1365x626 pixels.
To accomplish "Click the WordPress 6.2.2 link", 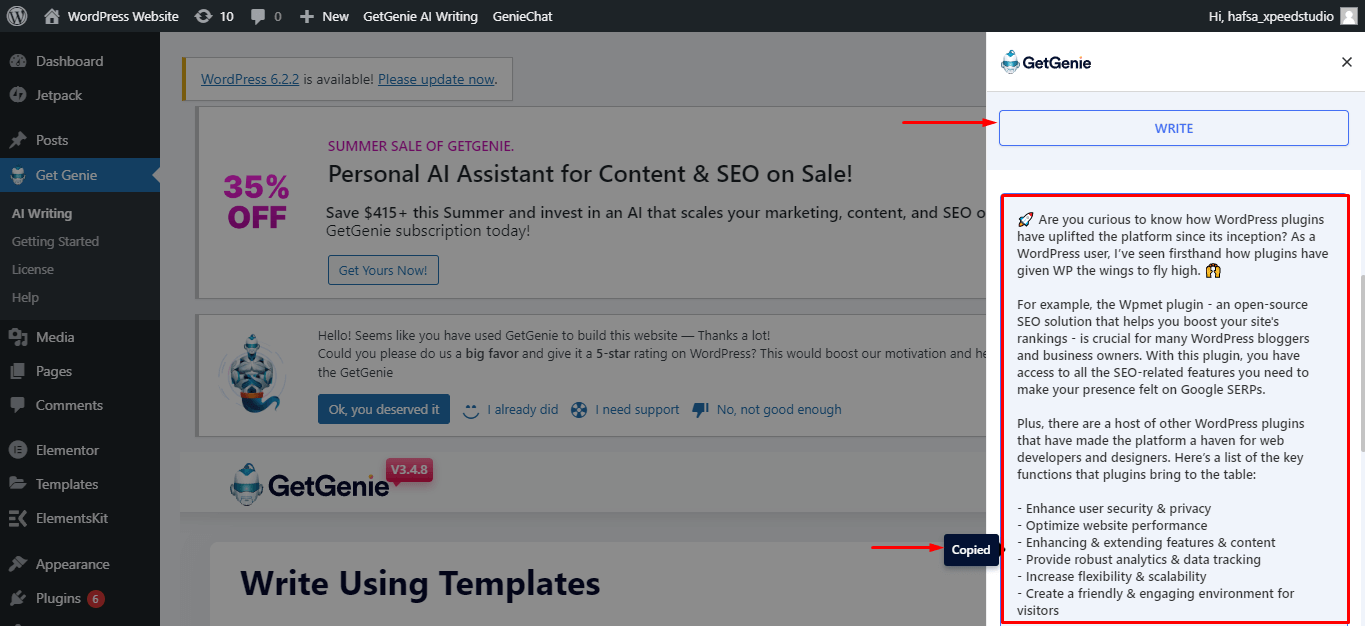I will (250, 79).
